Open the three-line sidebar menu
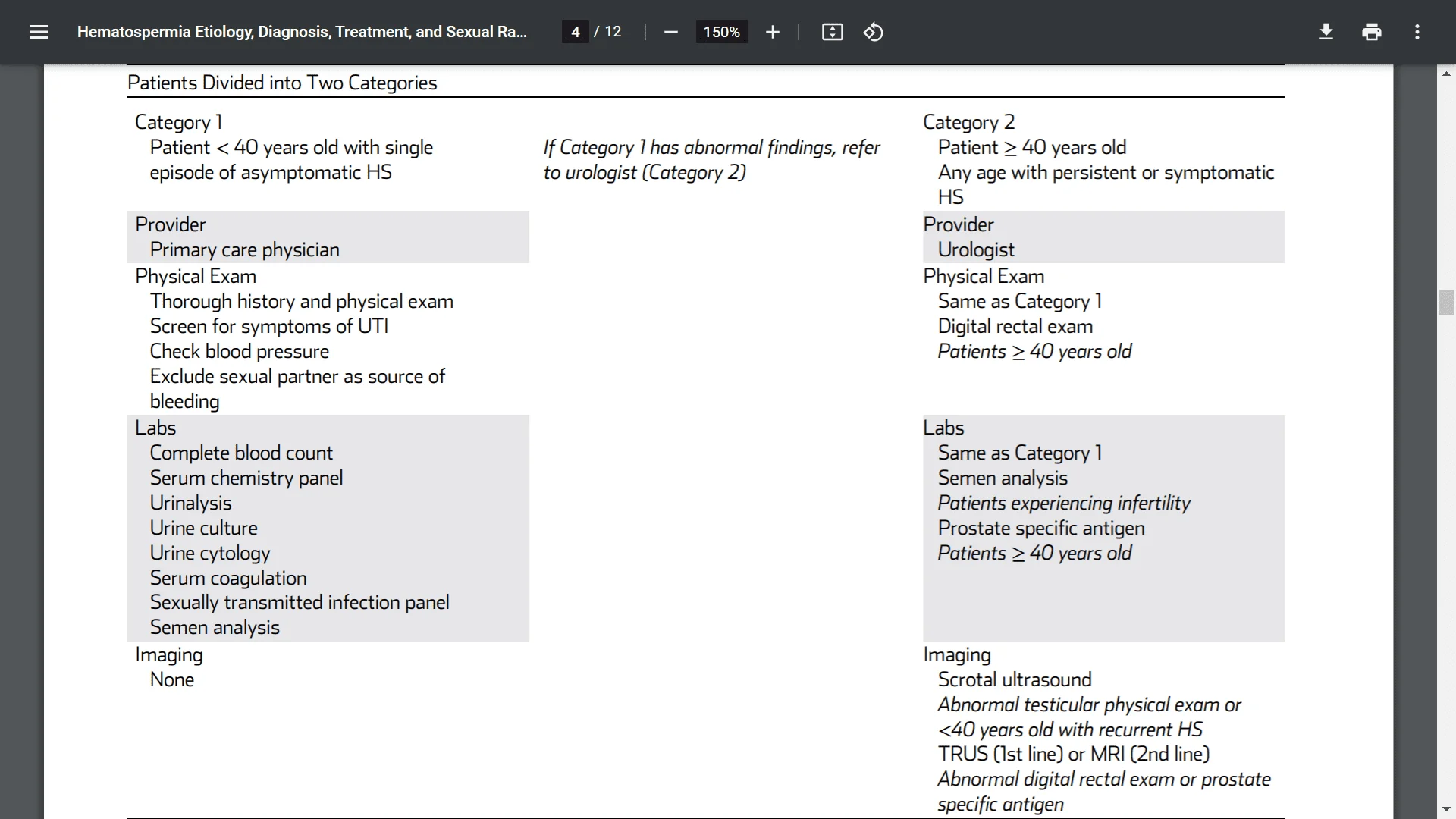This screenshot has width=1456, height=819. (x=38, y=32)
